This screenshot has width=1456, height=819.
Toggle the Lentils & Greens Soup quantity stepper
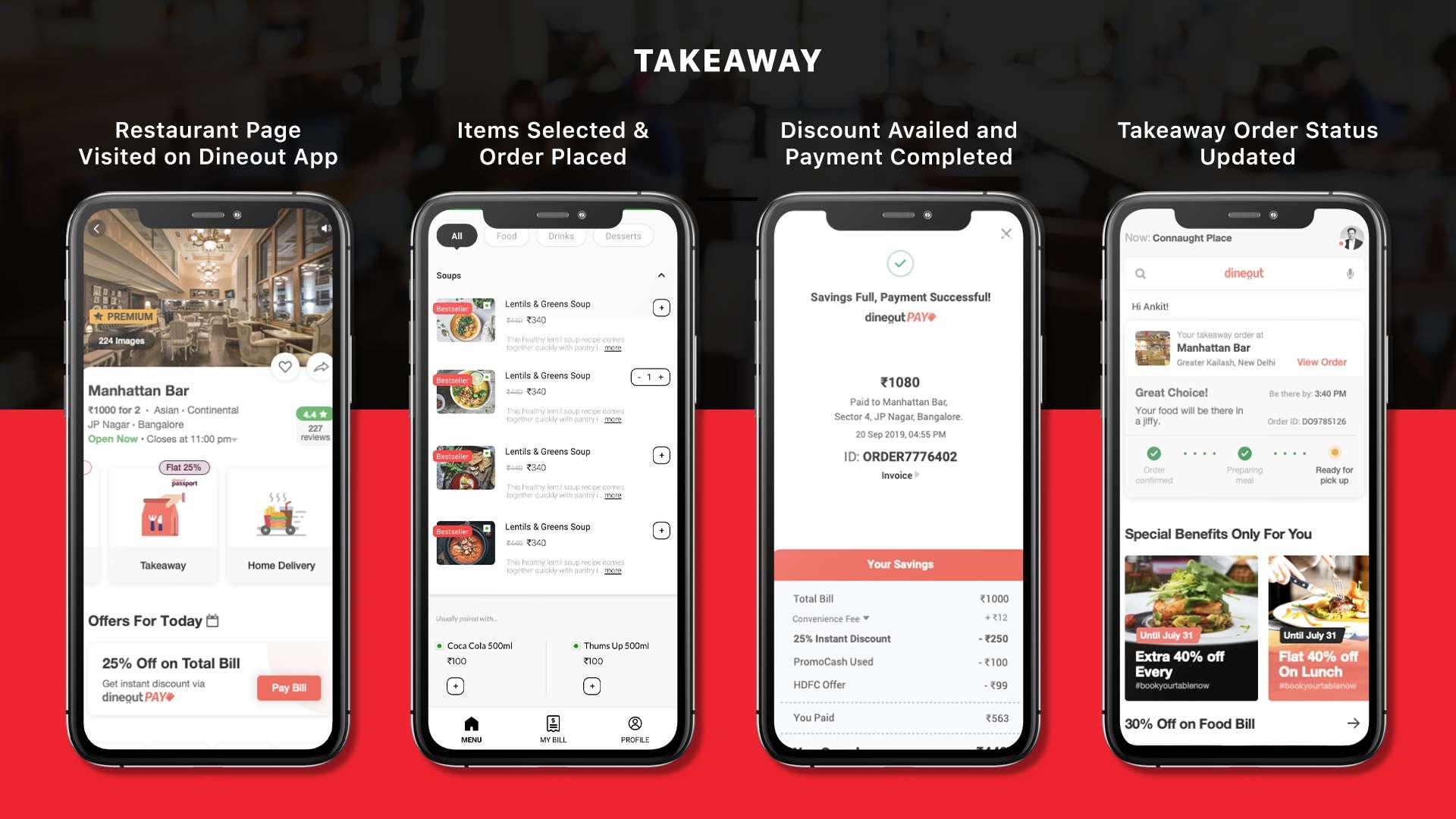pyautogui.click(x=649, y=378)
